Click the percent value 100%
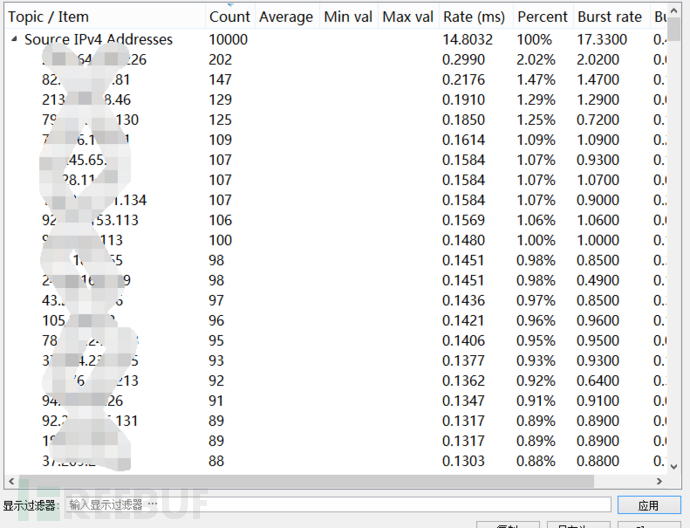The height and width of the screenshot is (528, 690). (x=534, y=40)
